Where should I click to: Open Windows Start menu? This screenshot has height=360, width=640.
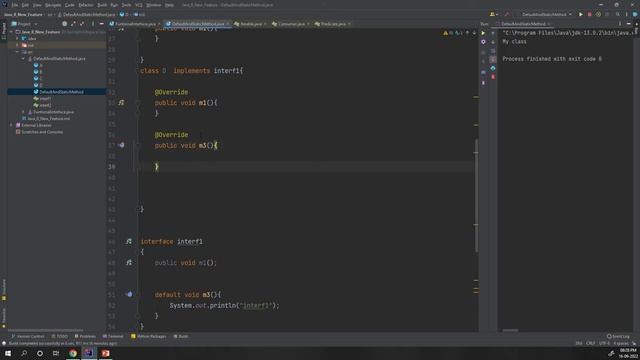pyautogui.click(x=8, y=353)
